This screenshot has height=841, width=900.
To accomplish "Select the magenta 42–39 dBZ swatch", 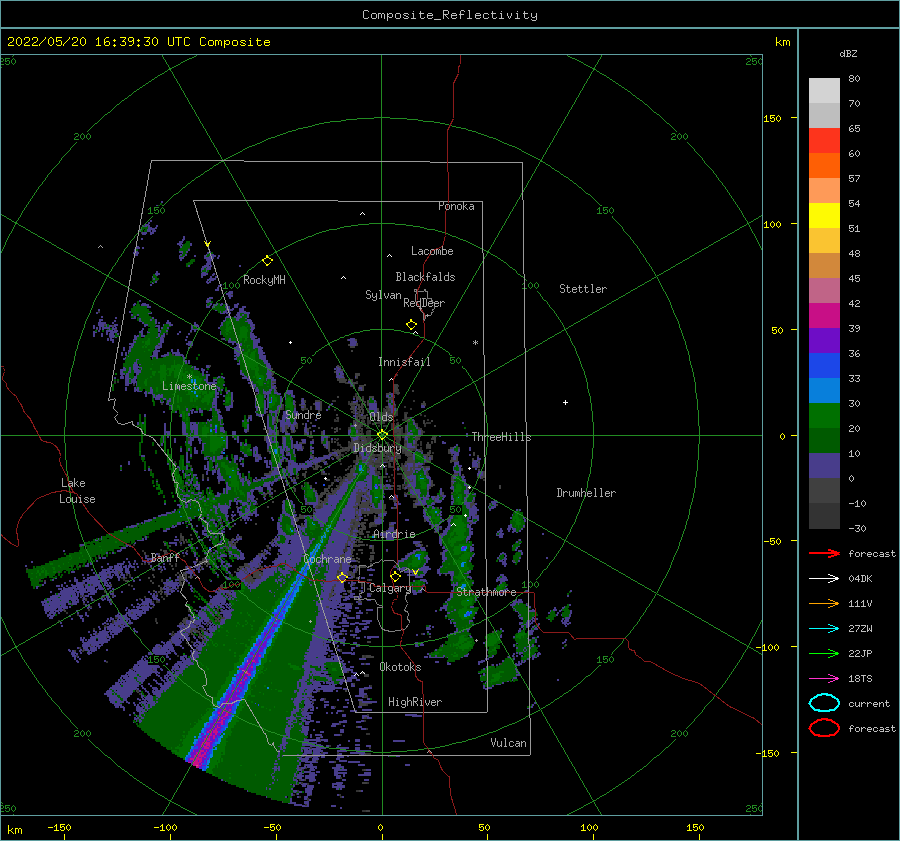I will [x=824, y=316].
